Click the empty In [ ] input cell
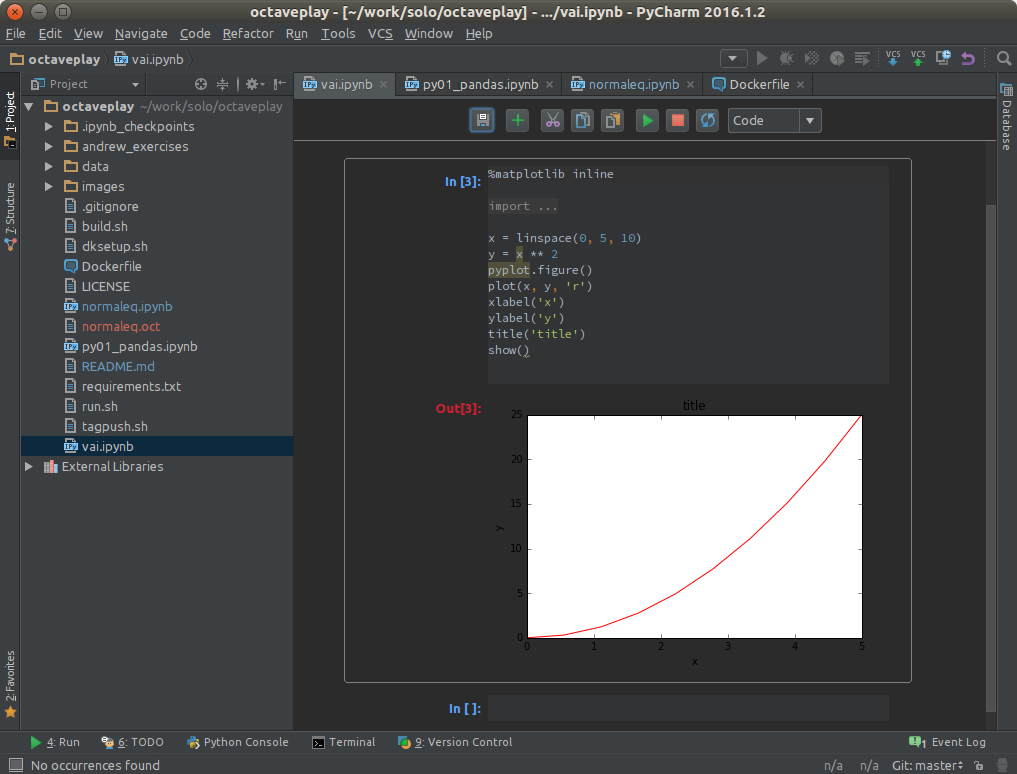Screen dimensions: 1017x774 (x=688, y=708)
